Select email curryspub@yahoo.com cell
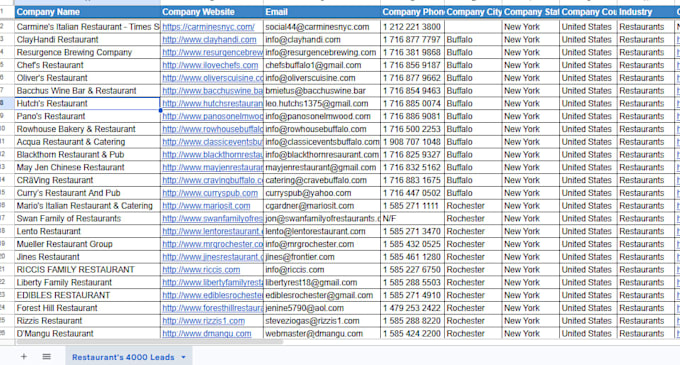The image size is (680, 365). tap(322, 193)
